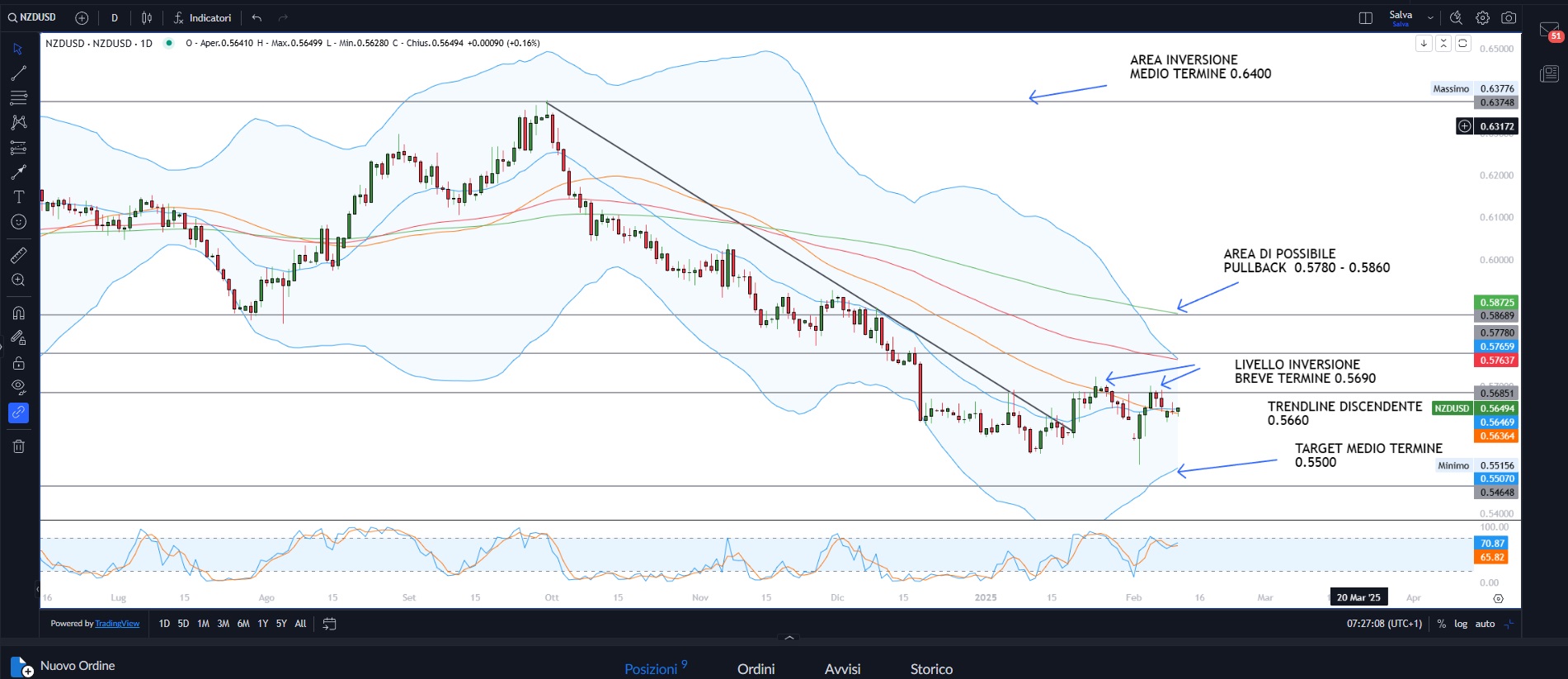Open the D timeframe interval dropdown
This screenshot has width=1568, height=679.
(x=114, y=18)
